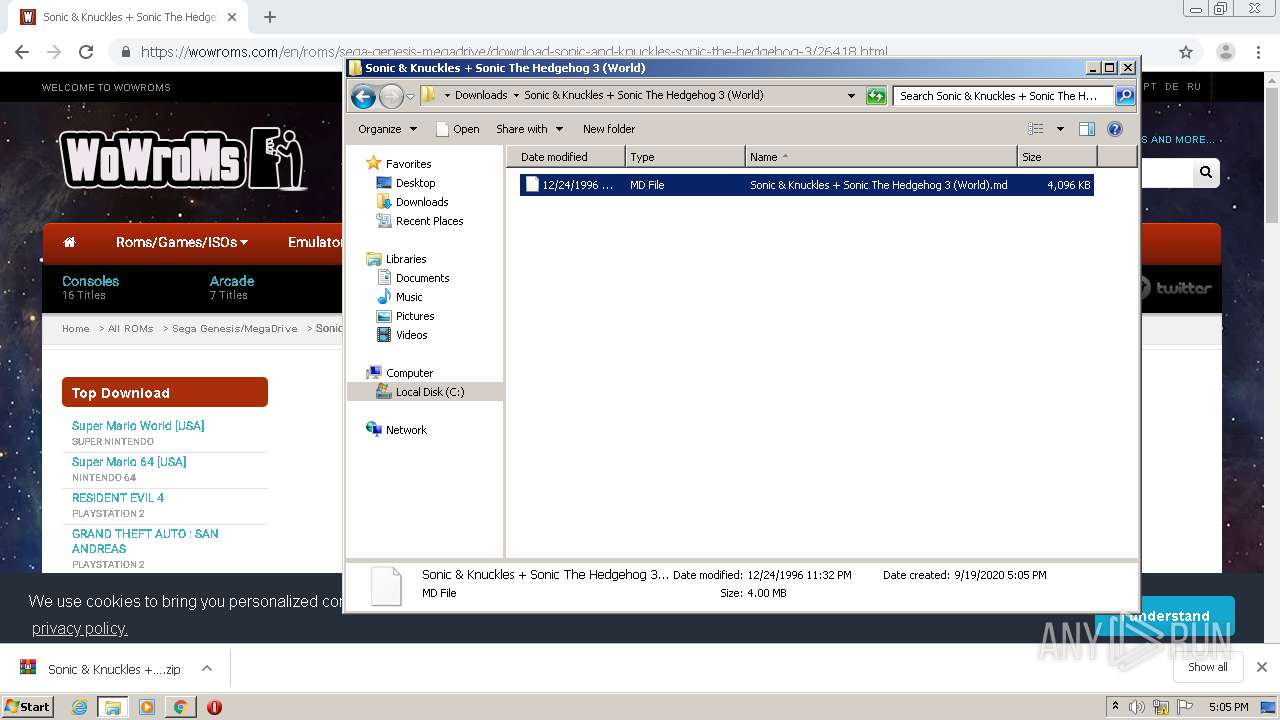Image resolution: width=1280 pixels, height=720 pixels.
Task: Focus the Search Sonic & Knuckles field
Action: pyautogui.click(x=1003, y=96)
